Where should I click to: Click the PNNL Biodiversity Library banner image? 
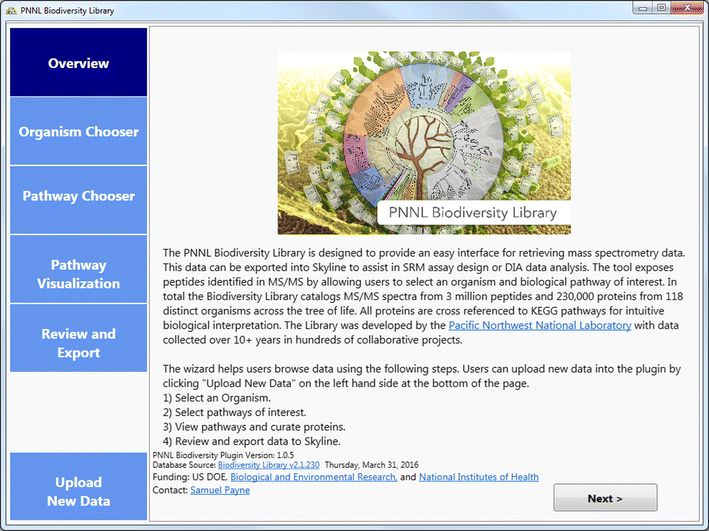click(424, 142)
